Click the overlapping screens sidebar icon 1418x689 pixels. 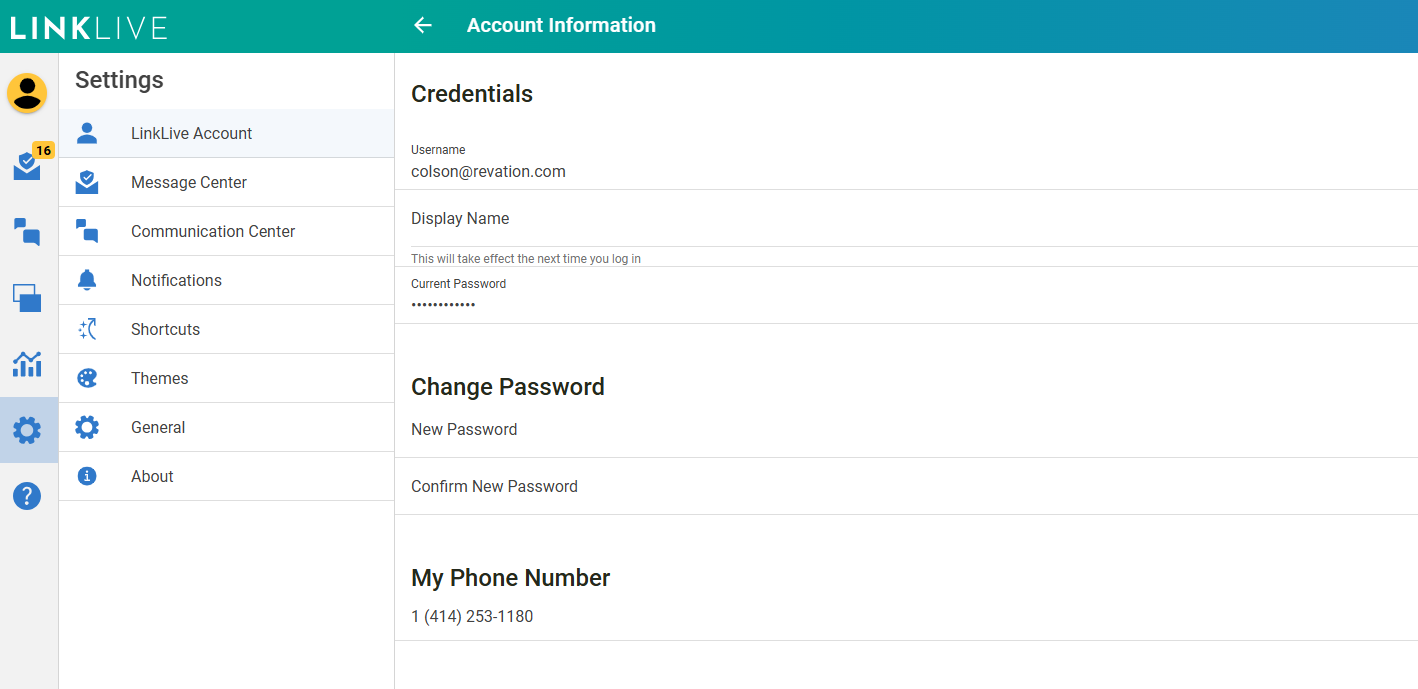pyautogui.click(x=27, y=298)
